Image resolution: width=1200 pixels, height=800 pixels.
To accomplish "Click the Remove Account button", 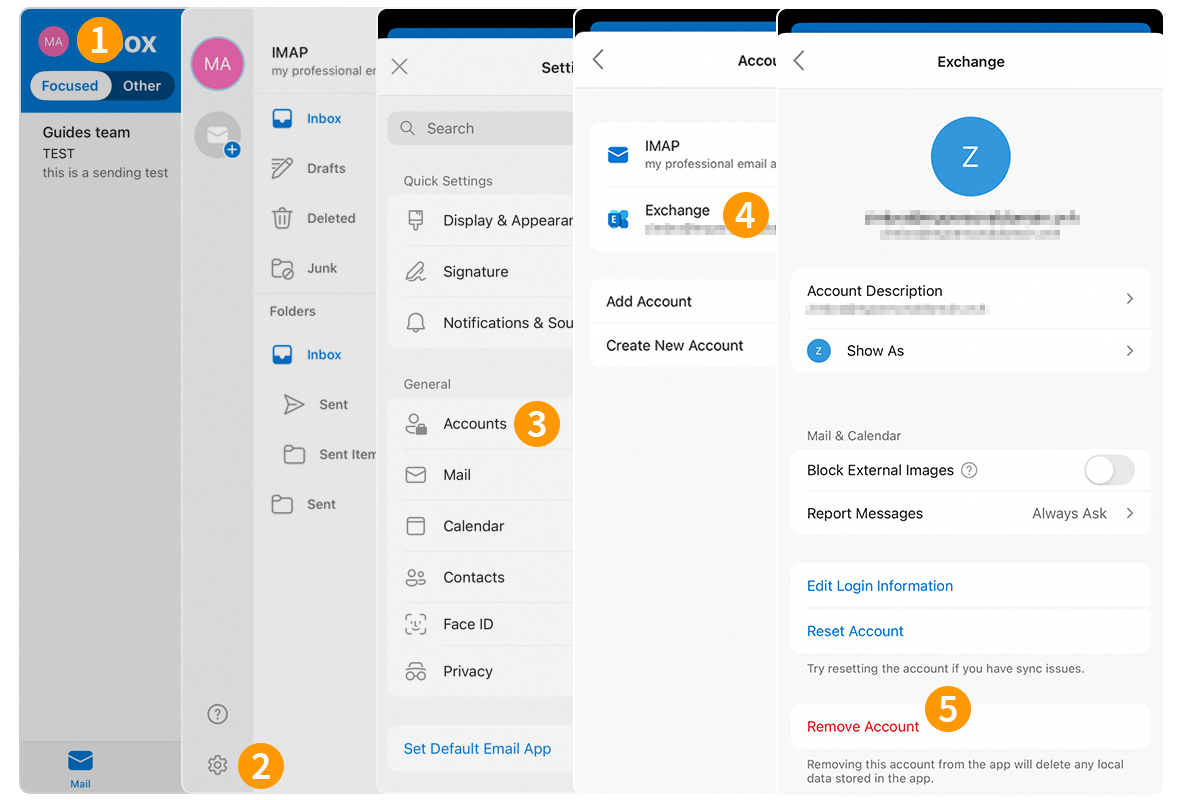I will (x=862, y=726).
